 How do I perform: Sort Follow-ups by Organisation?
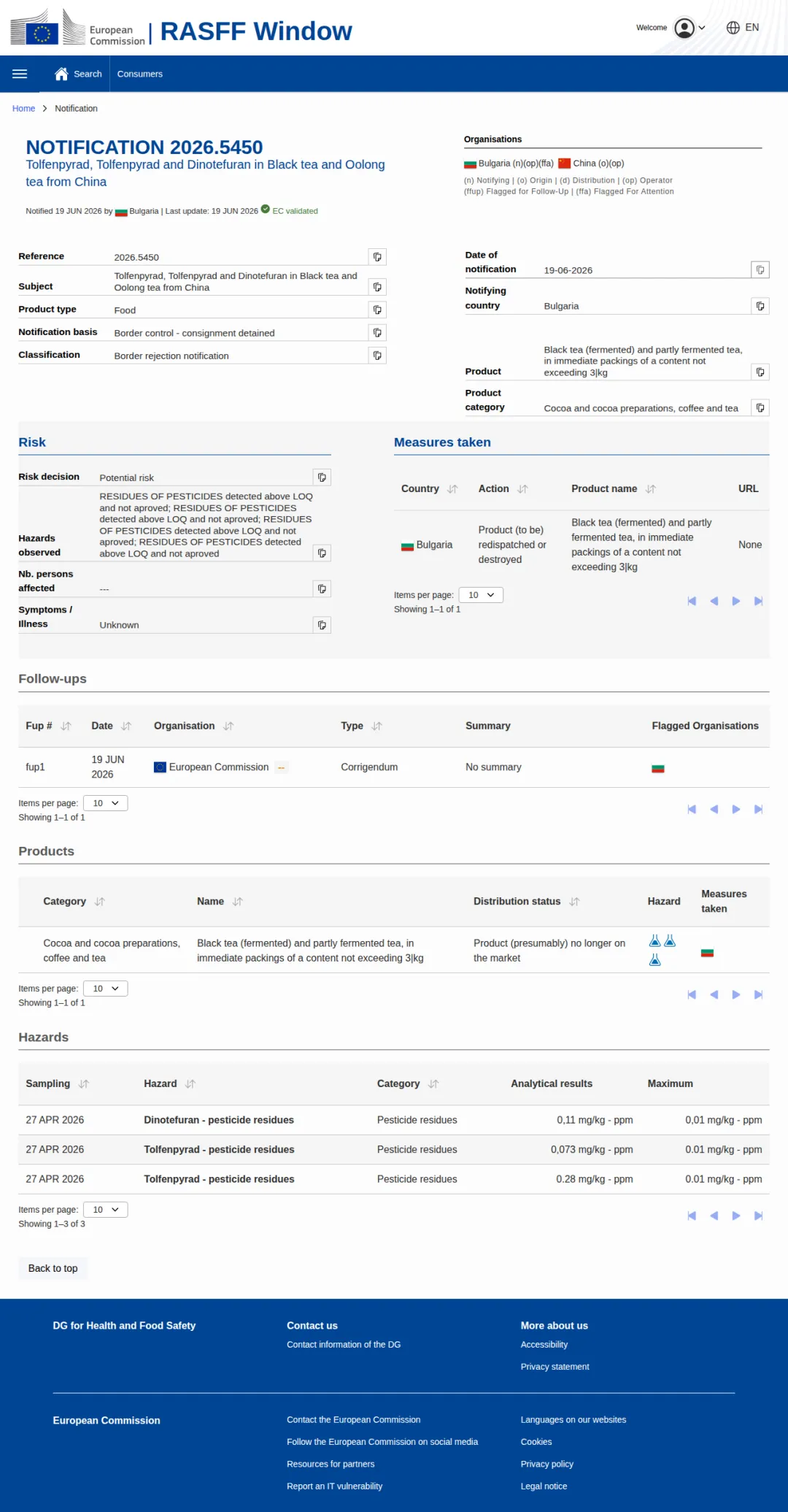click(x=228, y=726)
